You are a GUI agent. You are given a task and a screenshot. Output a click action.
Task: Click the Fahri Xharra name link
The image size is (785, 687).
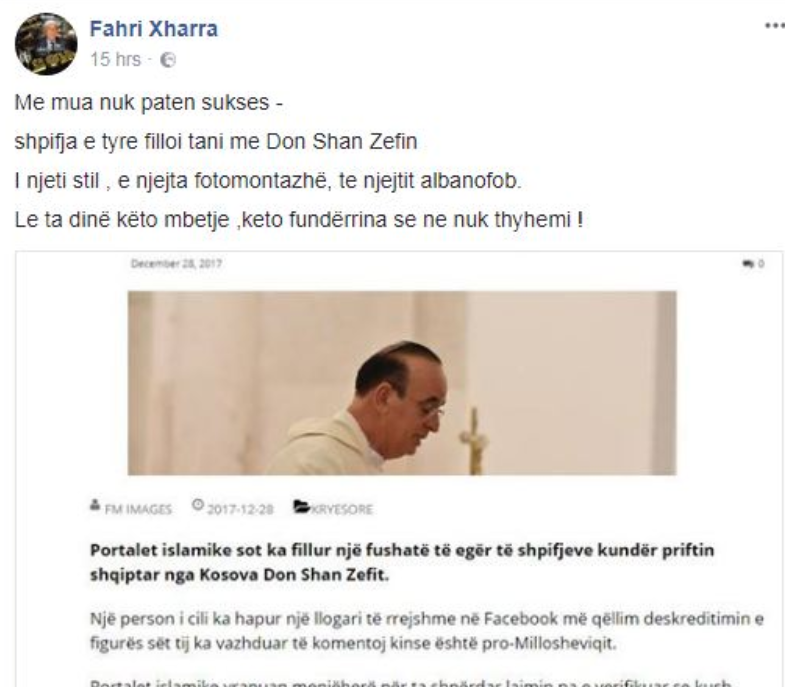point(154,29)
